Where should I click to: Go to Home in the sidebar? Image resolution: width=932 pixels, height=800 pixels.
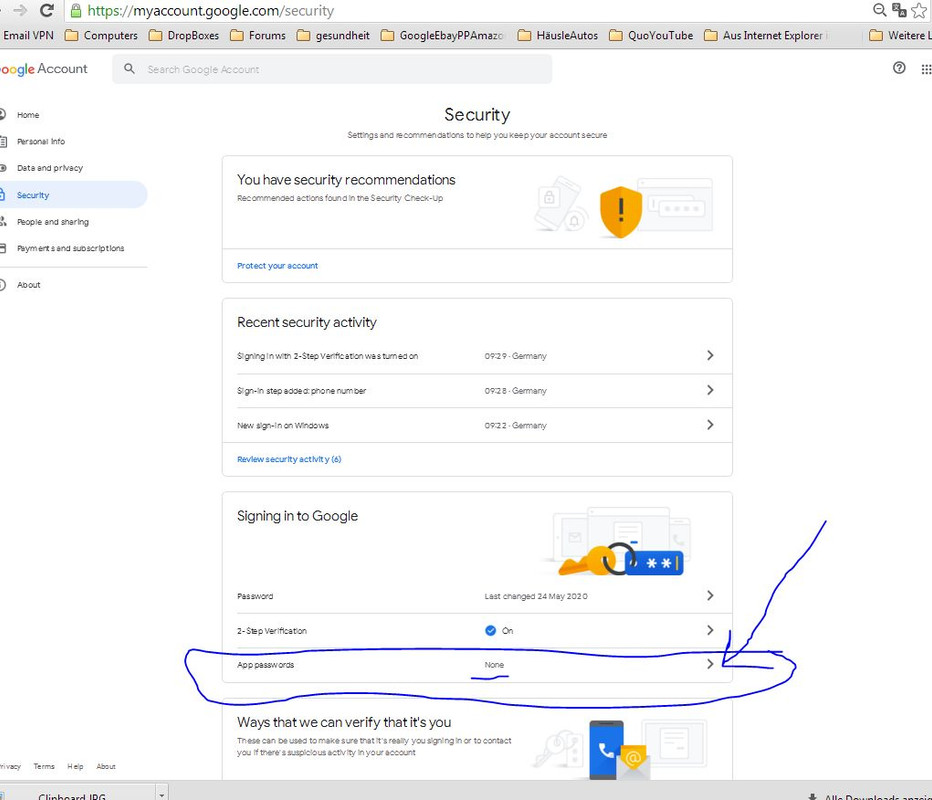[x=28, y=115]
